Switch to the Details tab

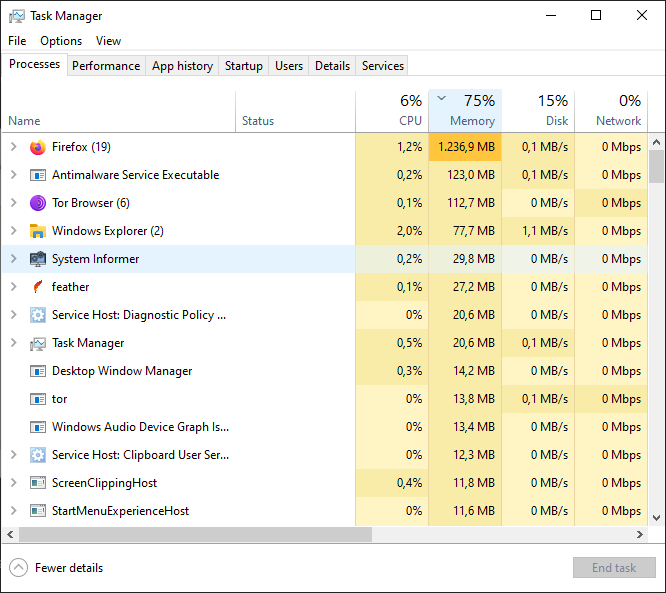click(x=332, y=66)
